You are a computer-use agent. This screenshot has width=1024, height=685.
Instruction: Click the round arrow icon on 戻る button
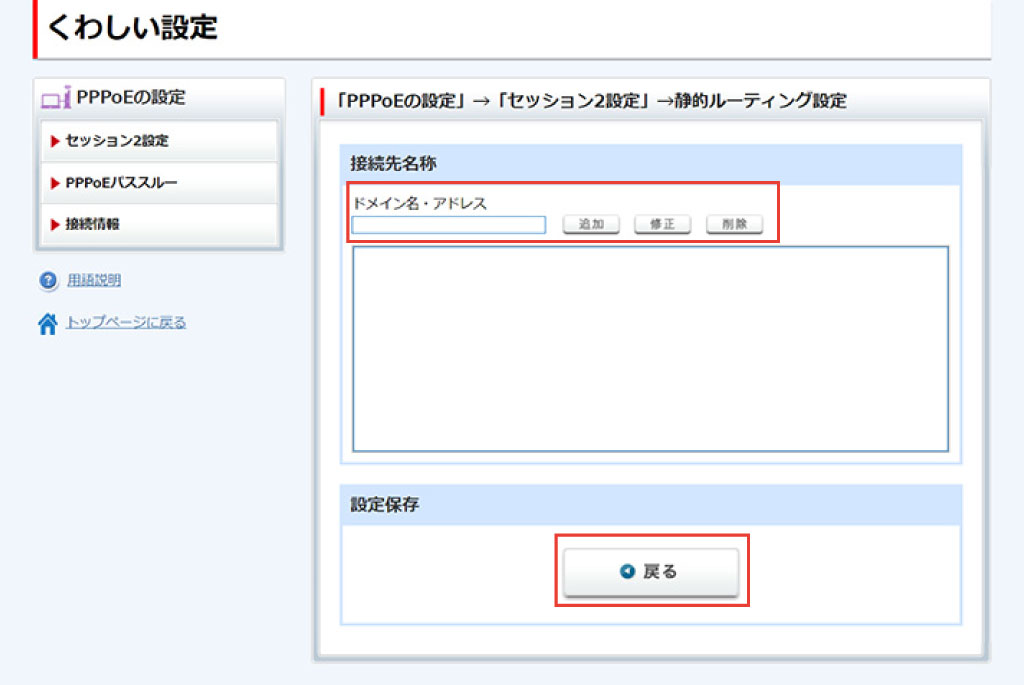pyautogui.click(x=627, y=572)
